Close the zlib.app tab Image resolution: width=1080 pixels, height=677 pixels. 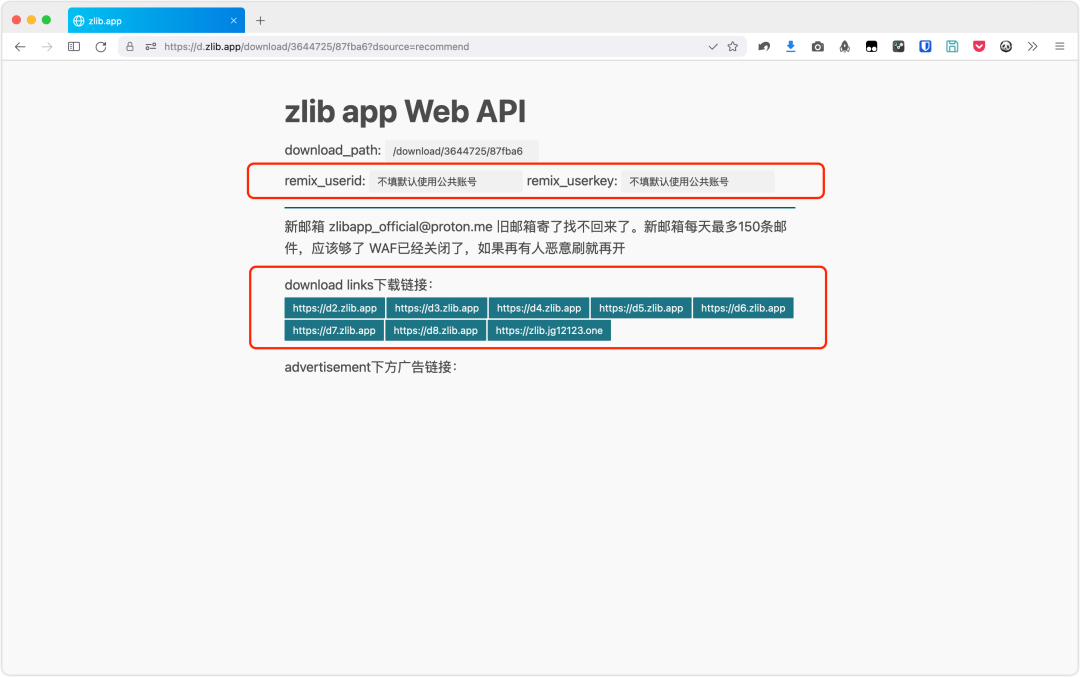[234, 20]
